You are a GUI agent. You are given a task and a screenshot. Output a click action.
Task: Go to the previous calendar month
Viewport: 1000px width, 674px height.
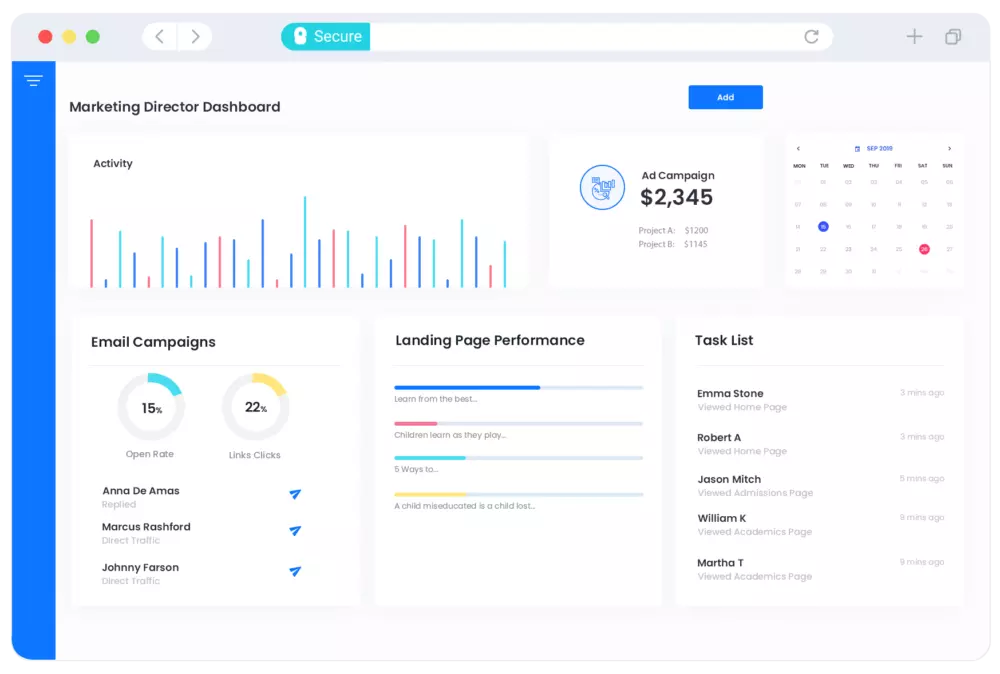(798, 149)
